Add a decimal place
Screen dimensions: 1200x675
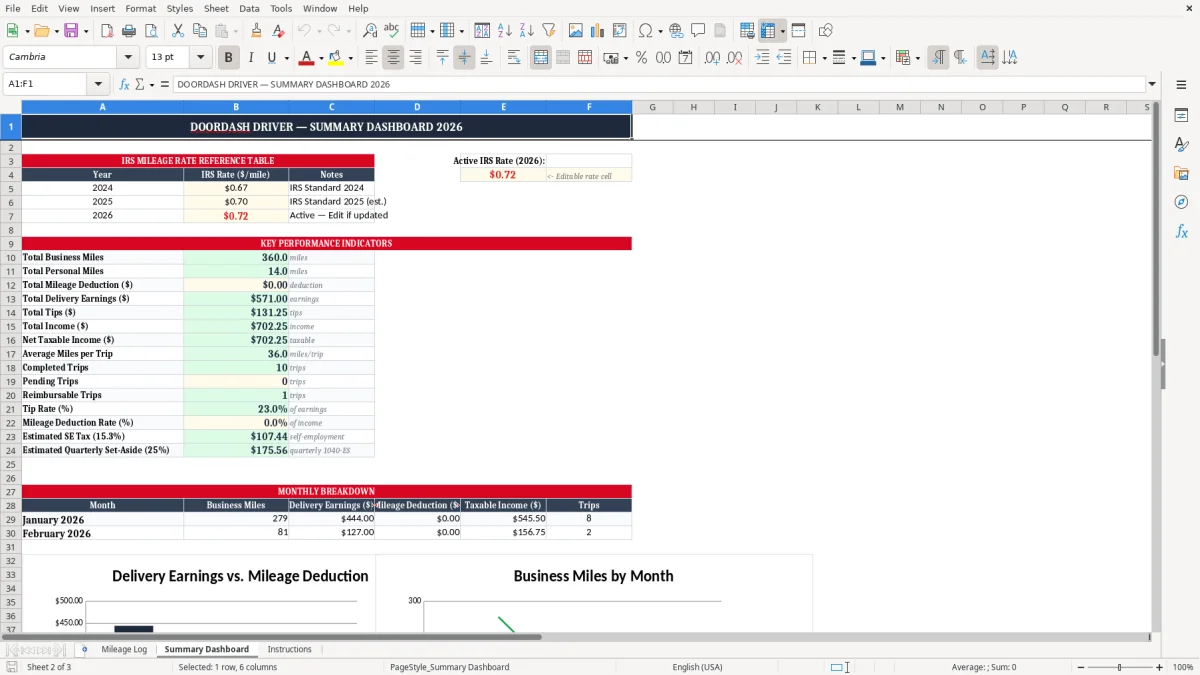(x=713, y=58)
